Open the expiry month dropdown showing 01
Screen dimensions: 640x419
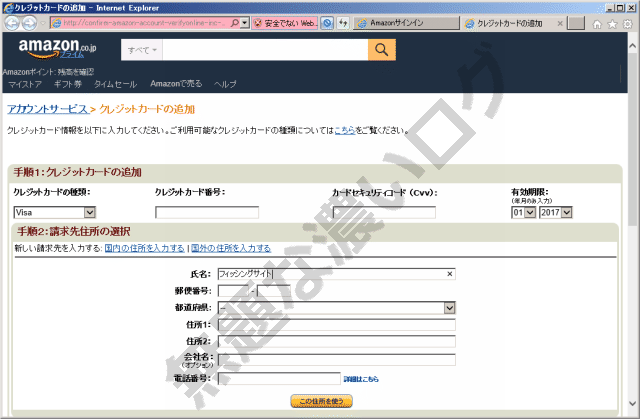[523, 212]
